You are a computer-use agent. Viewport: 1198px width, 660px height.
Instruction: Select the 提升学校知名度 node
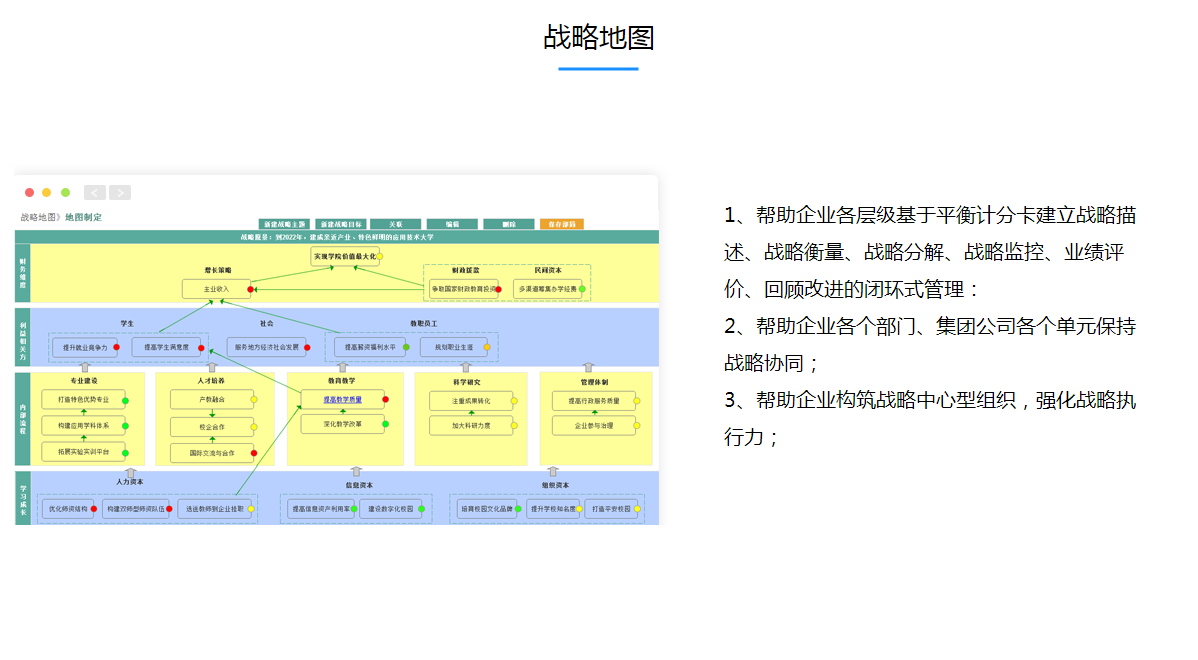click(553, 509)
